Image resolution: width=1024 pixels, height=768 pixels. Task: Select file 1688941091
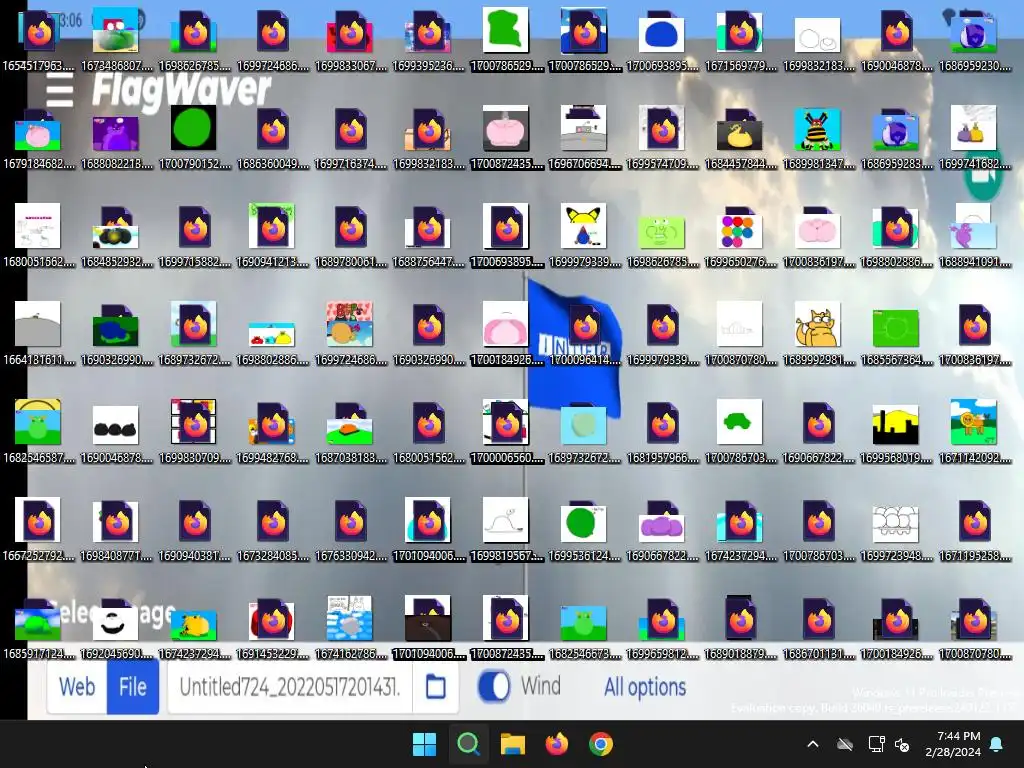(x=974, y=235)
